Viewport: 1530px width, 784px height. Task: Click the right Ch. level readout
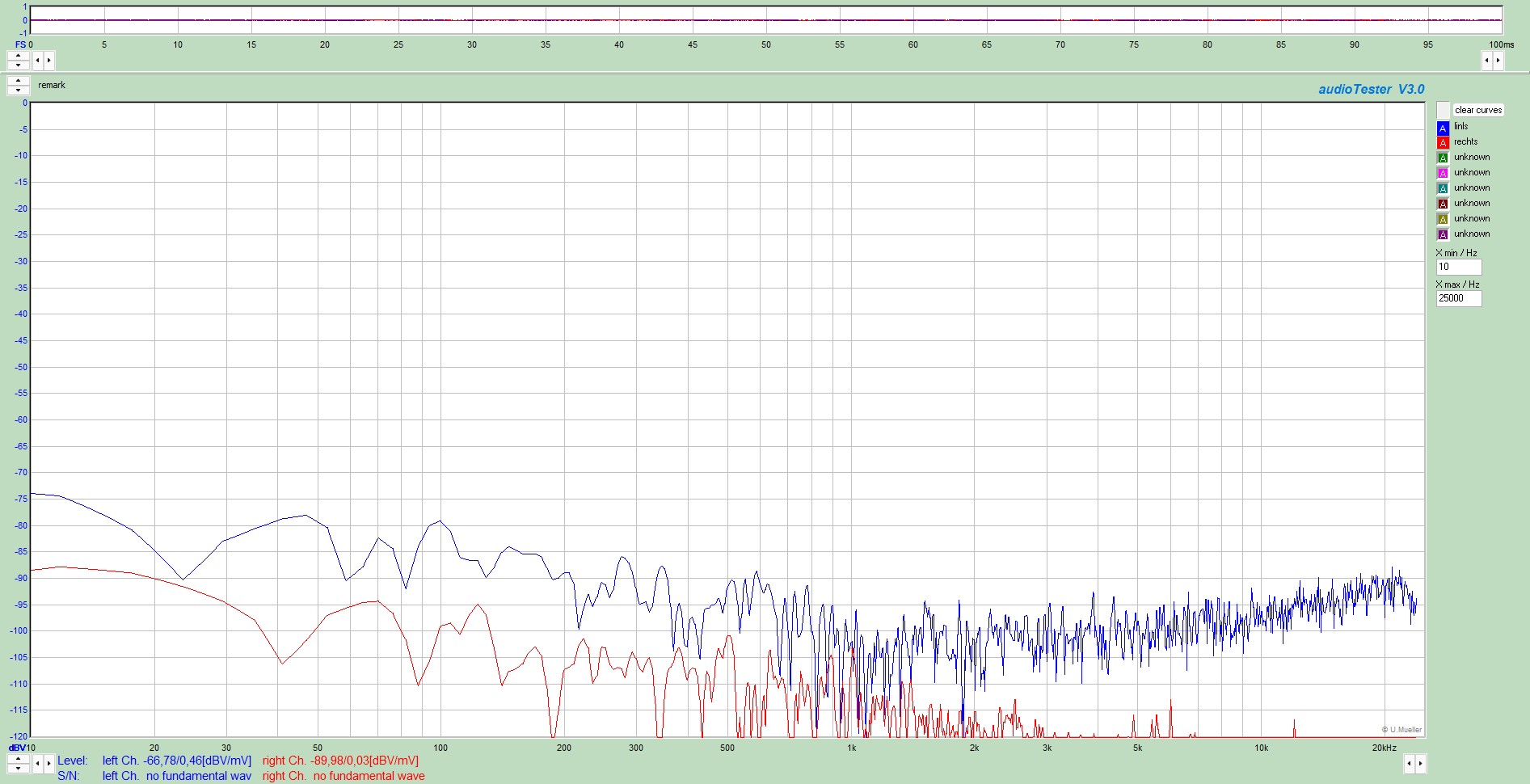pyautogui.click(x=340, y=761)
